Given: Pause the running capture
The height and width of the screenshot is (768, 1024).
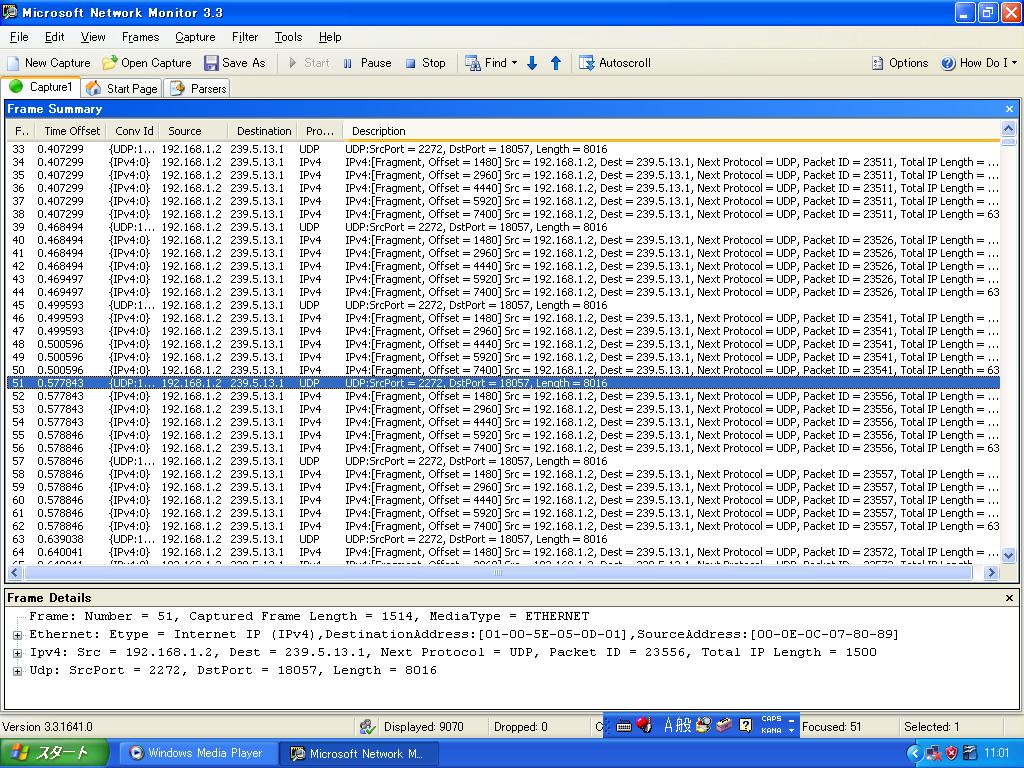Looking at the screenshot, I should (367, 63).
